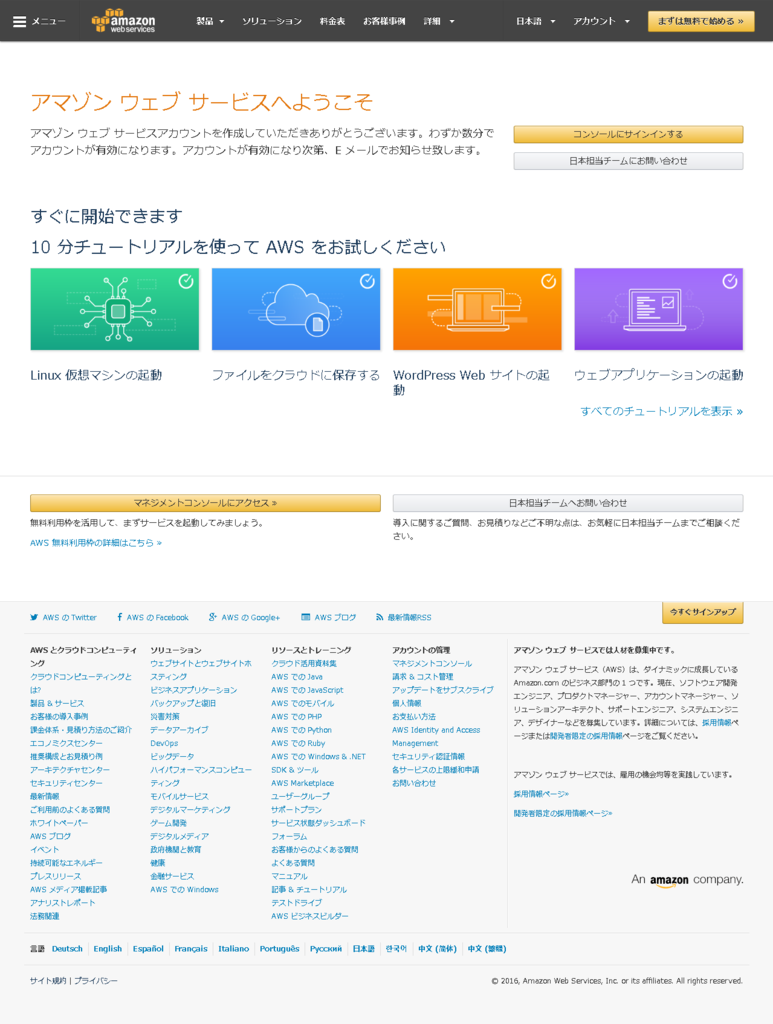Image resolution: width=773 pixels, height=1024 pixels.
Task: Click ビッグデータ footer link
Action: 172,756
